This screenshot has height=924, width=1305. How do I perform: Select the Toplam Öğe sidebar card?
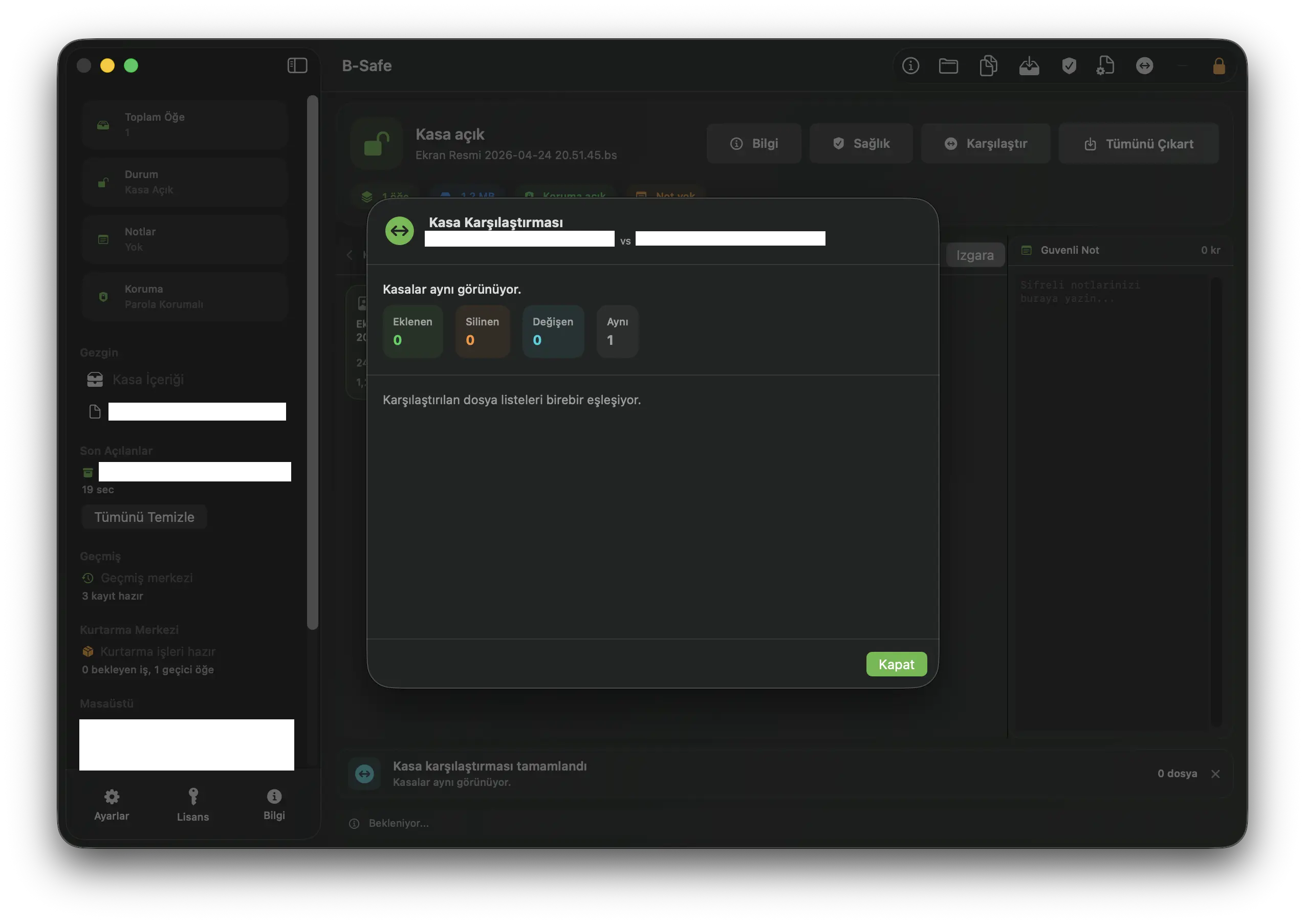tap(184, 125)
